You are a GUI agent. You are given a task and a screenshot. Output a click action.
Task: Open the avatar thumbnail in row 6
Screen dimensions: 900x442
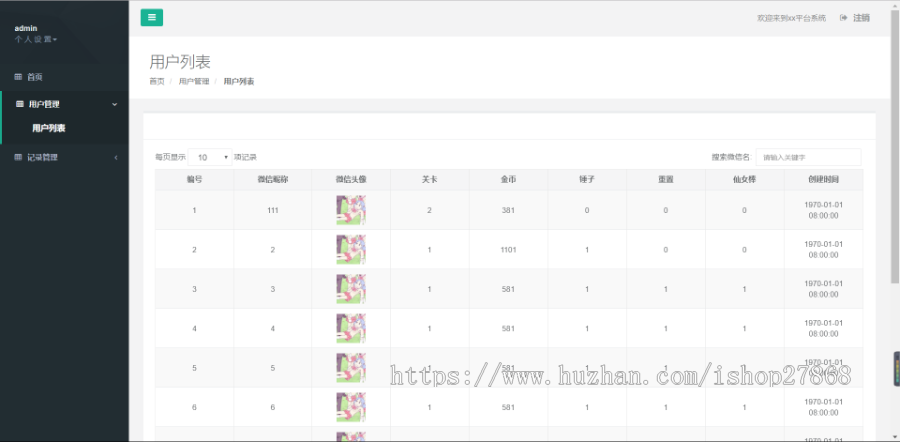coord(351,408)
